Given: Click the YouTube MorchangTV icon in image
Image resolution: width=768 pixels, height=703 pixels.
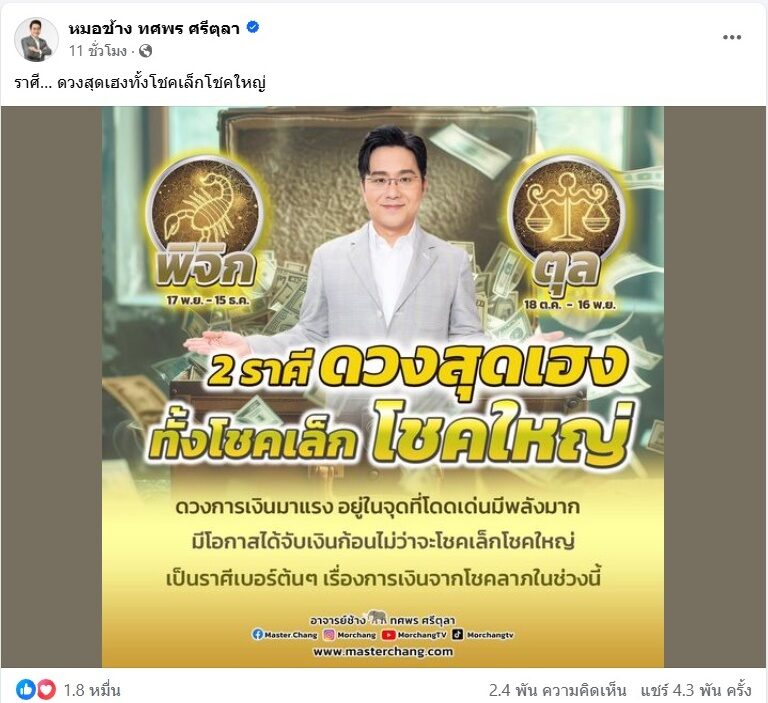Looking at the screenshot, I should point(389,634).
